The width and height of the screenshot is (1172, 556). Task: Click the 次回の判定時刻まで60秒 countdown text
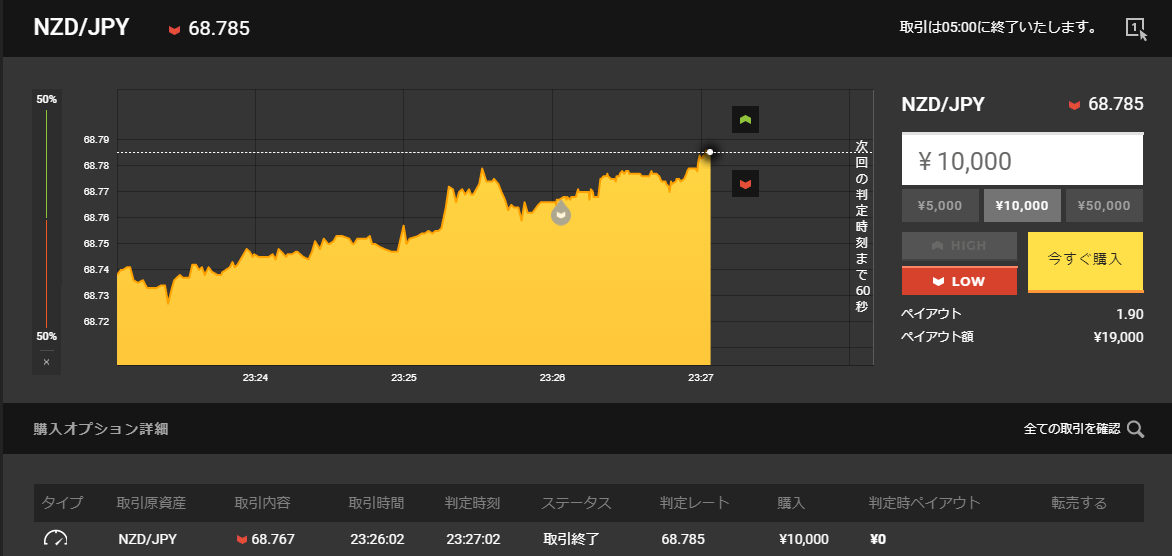click(863, 225)
